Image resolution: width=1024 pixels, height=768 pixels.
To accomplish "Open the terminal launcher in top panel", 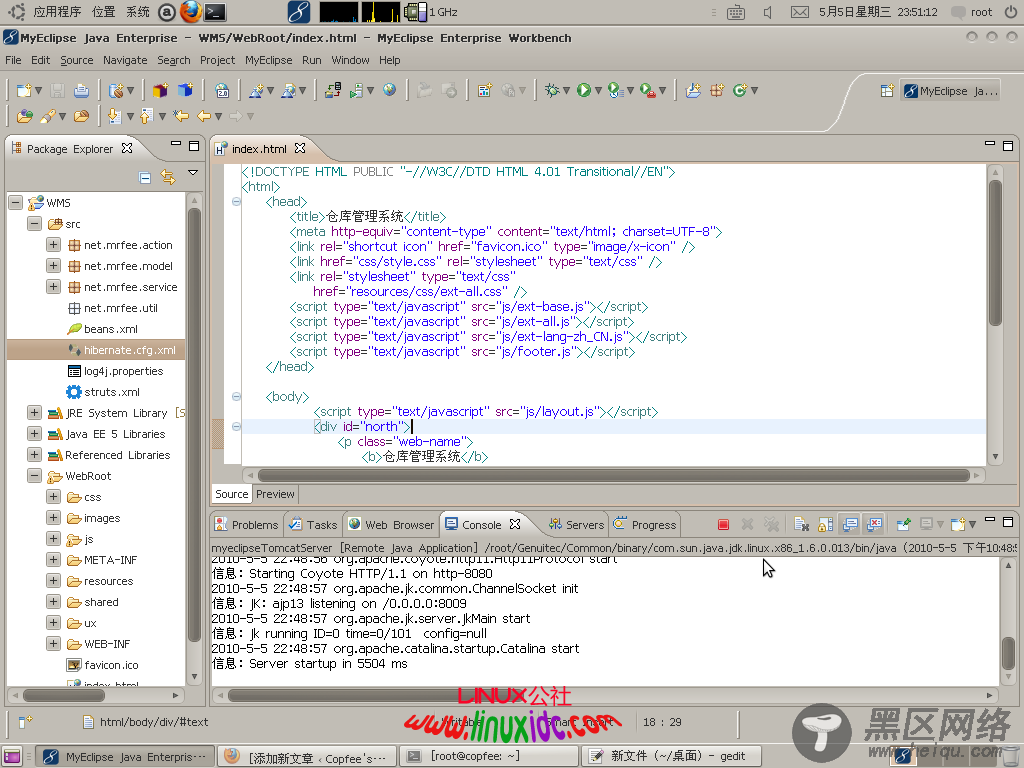I will pyautogui.click(x=215, y=12).
